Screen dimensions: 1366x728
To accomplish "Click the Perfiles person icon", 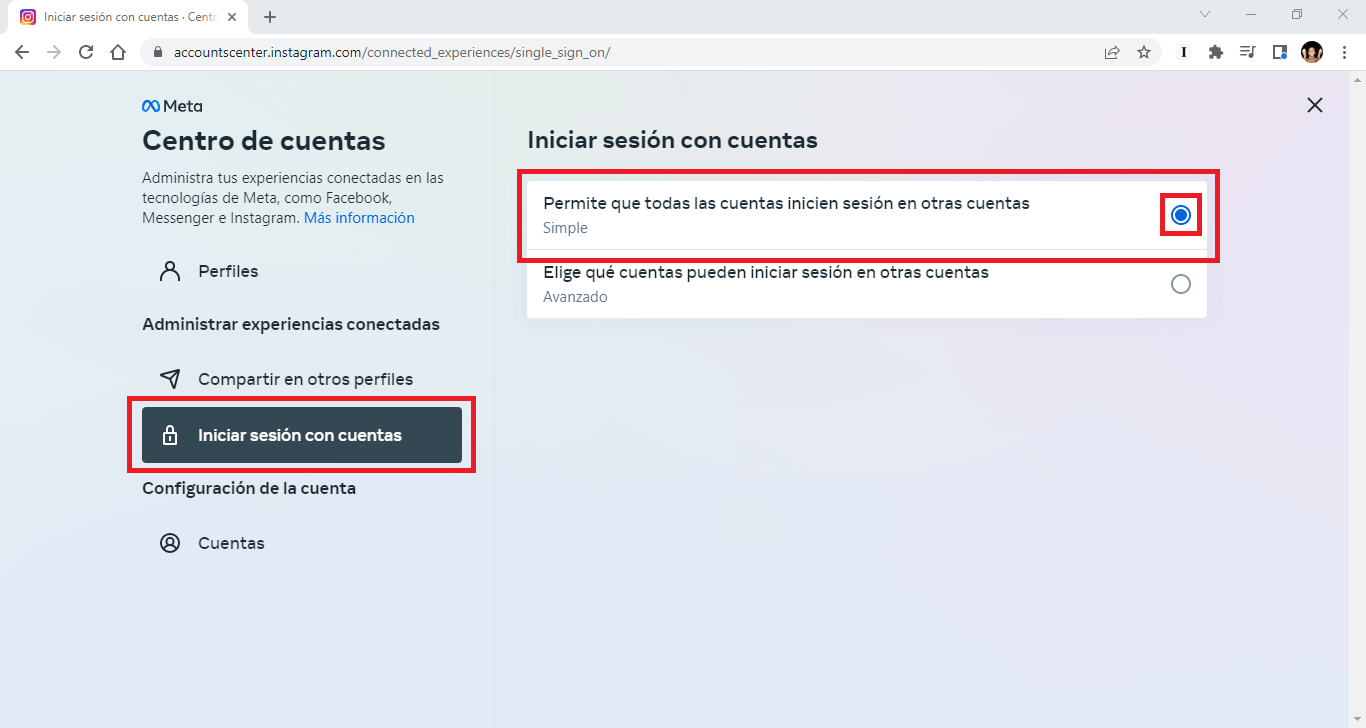I will pos(170,271).
